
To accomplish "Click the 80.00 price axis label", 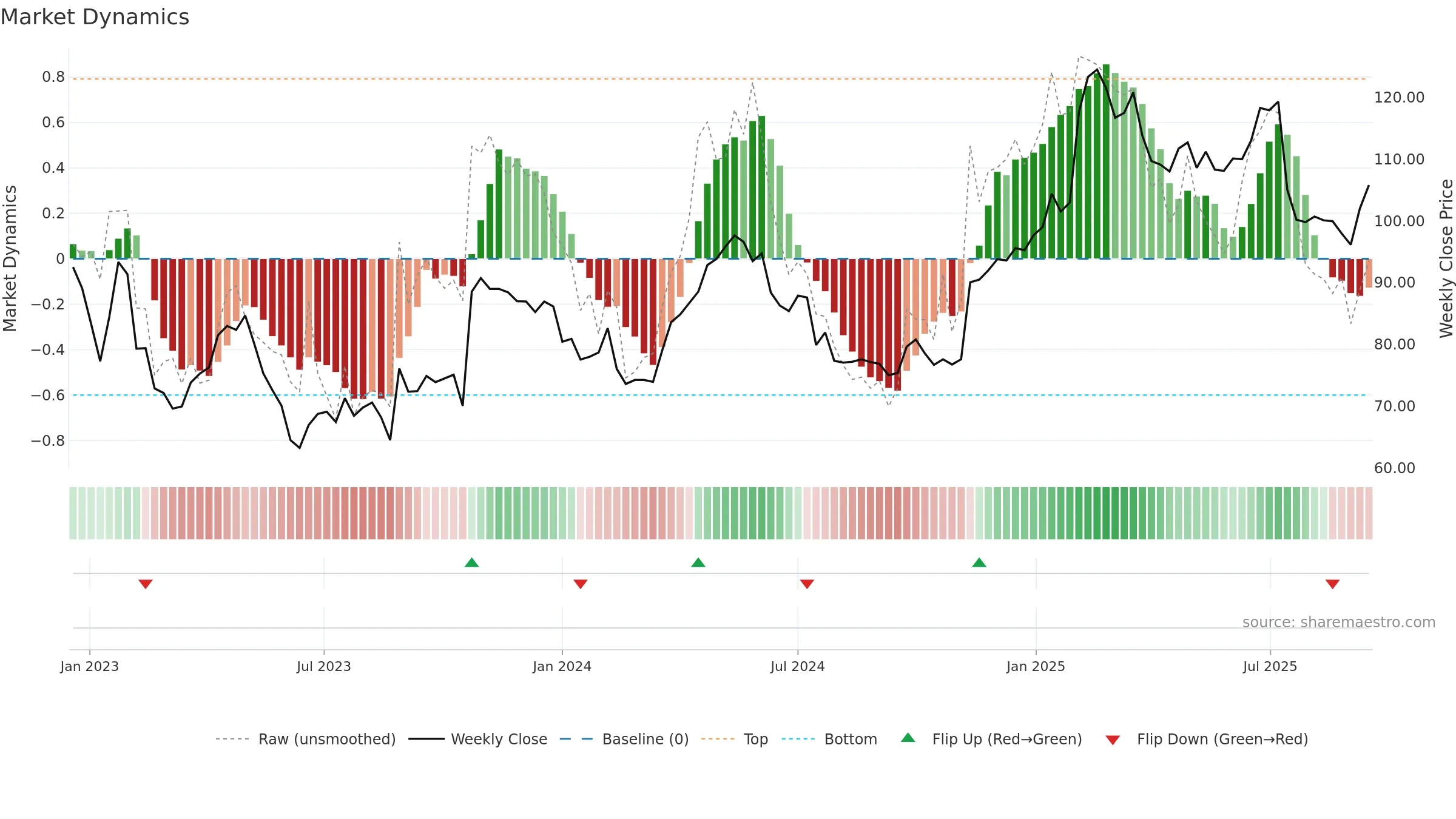I will click(1395, 344).
